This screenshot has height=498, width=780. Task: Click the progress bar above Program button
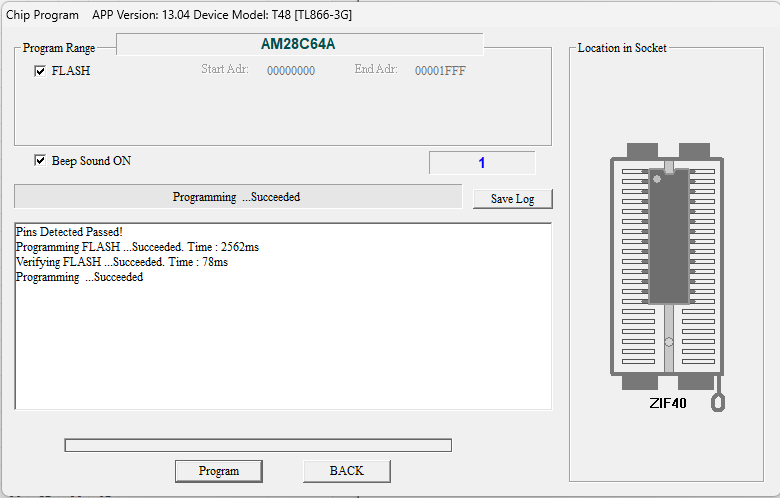tap(258, 445)
